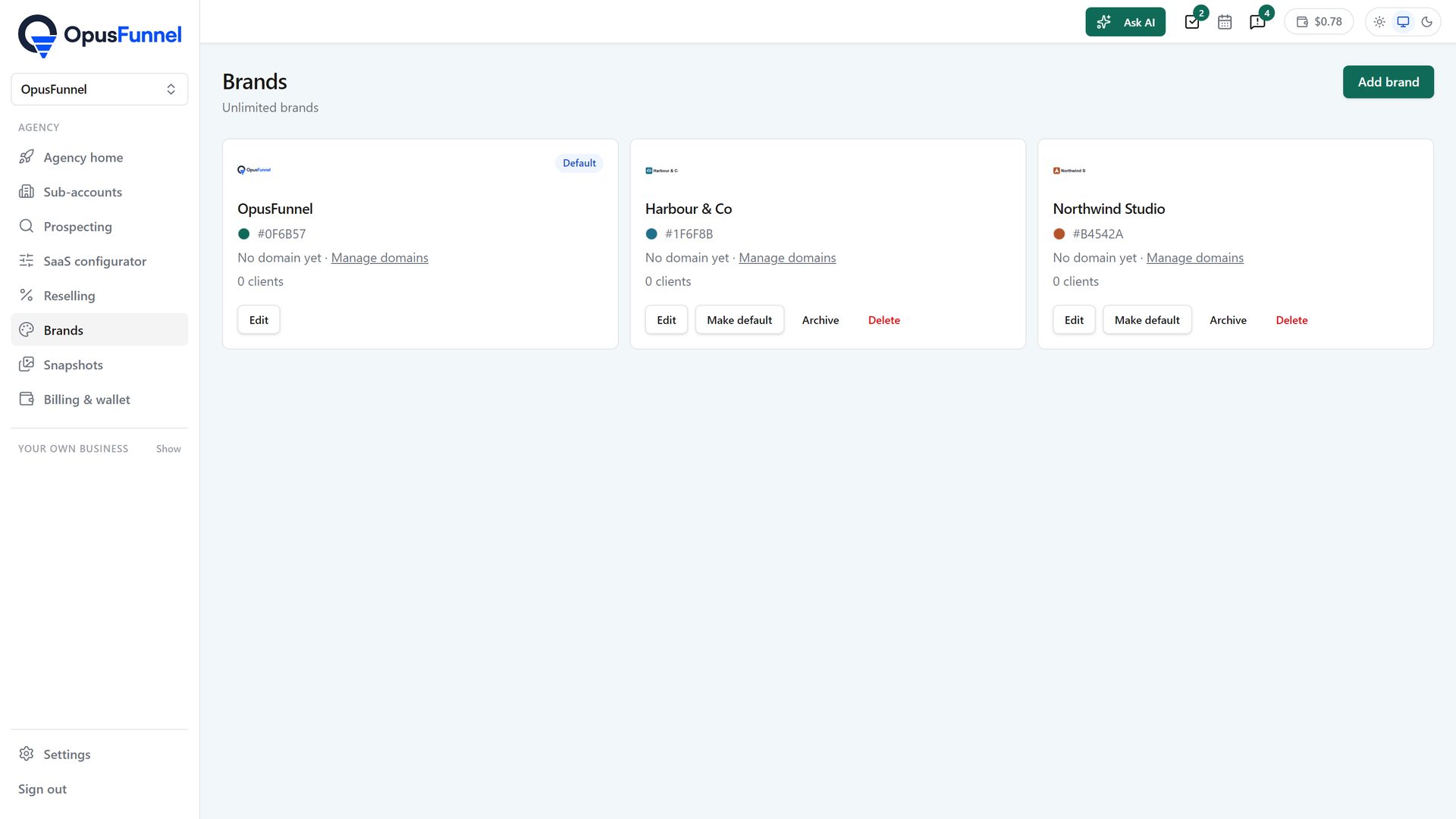Click the OpusFunnel logo in sidebar
Image resolution: width=1456 pixels, height=819 pixels.
(99, 36)
